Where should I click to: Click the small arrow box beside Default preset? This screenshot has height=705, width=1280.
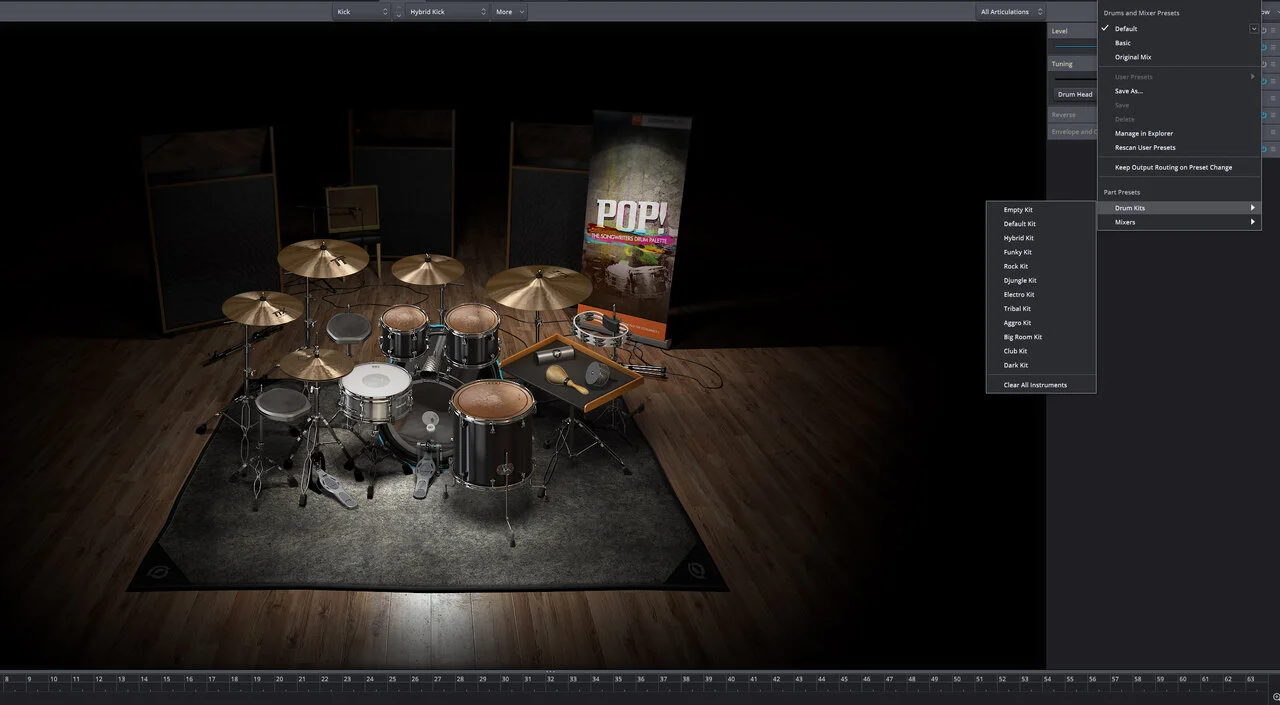1253,29
